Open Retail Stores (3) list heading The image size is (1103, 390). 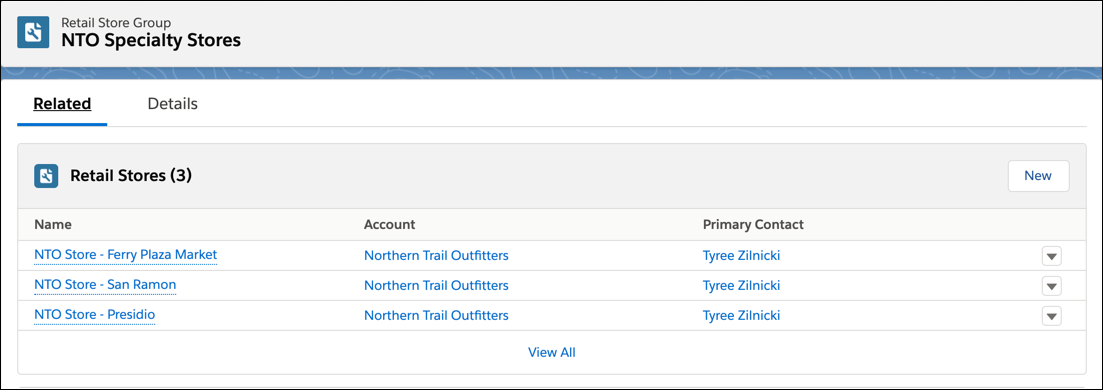click(131, 176)
